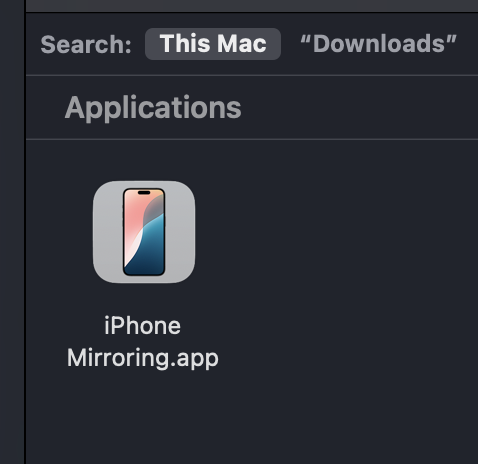Click the highlighted This Mac scope pill

(213, 44)
